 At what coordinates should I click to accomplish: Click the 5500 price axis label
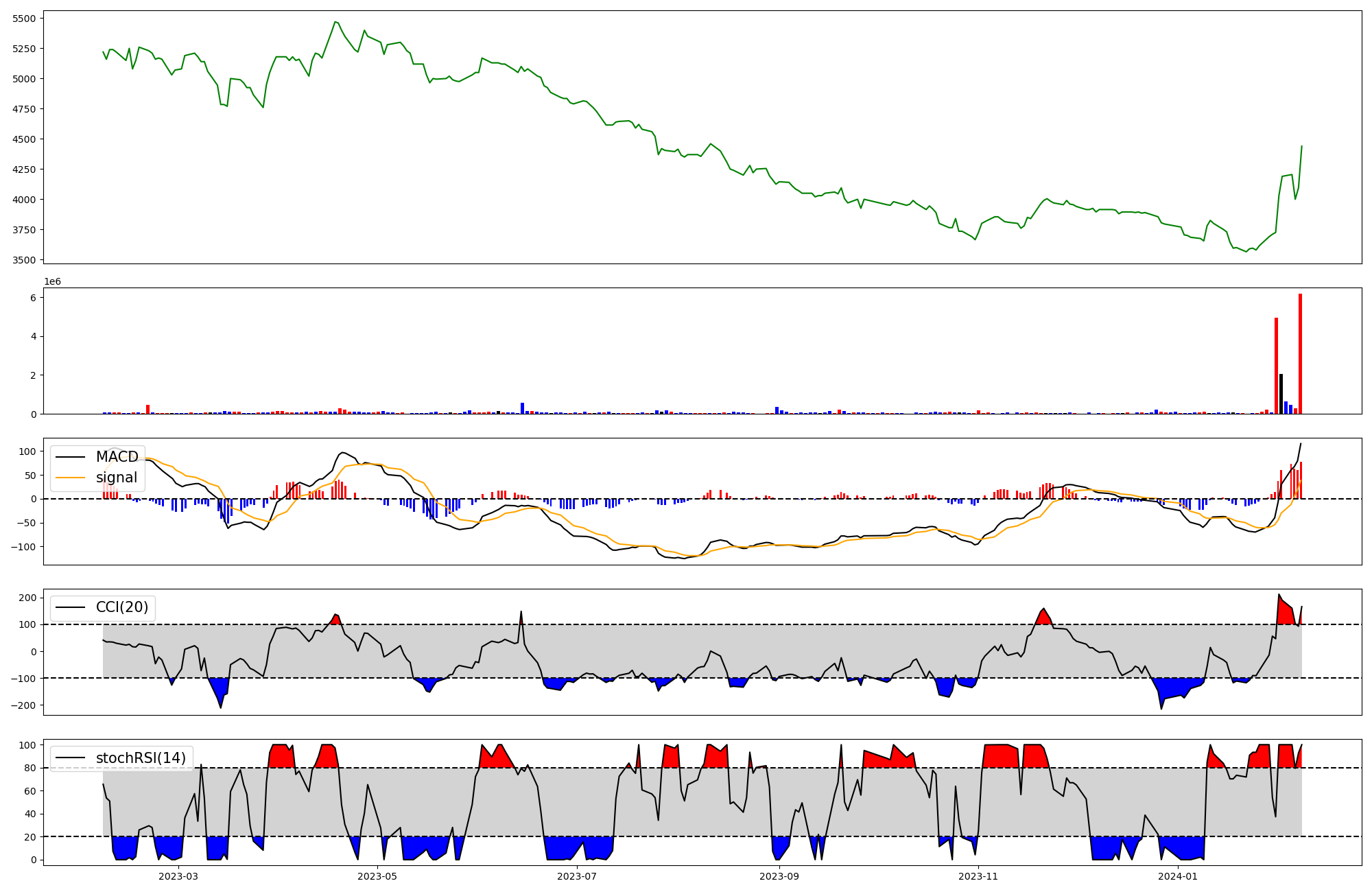(24, 19)
